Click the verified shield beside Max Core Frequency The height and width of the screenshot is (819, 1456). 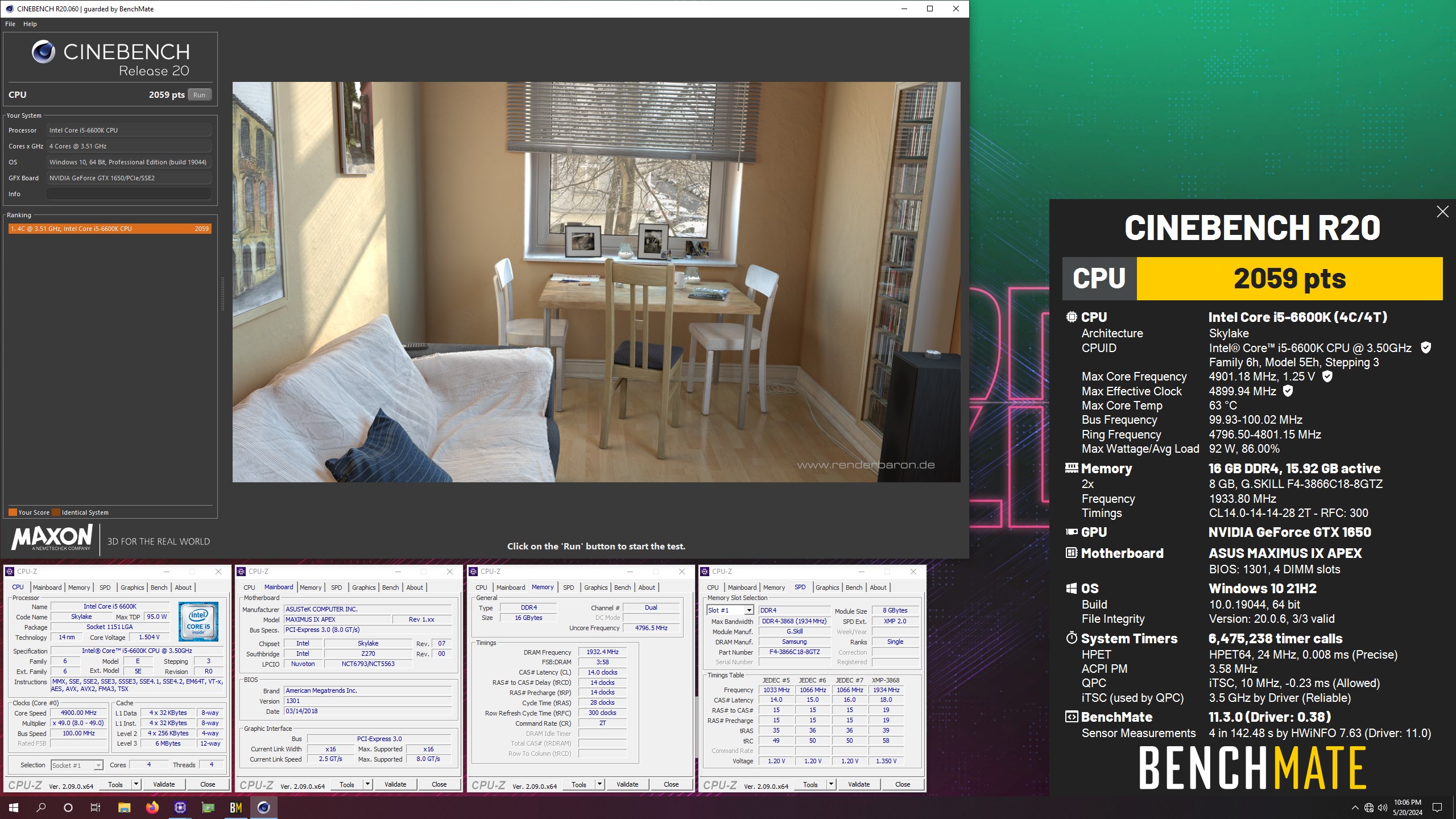point(1327,376)
